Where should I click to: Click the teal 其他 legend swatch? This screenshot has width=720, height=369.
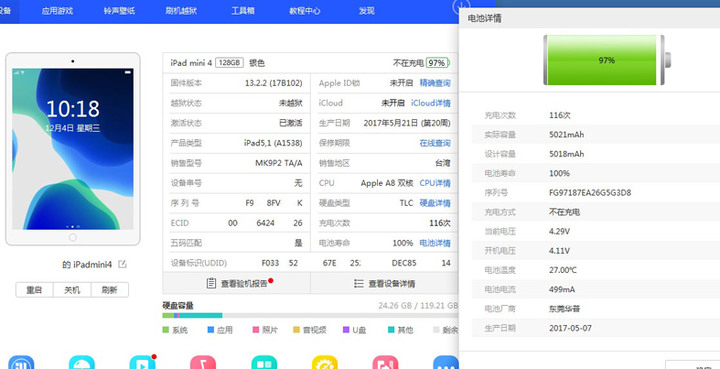[x=391, y=330]
